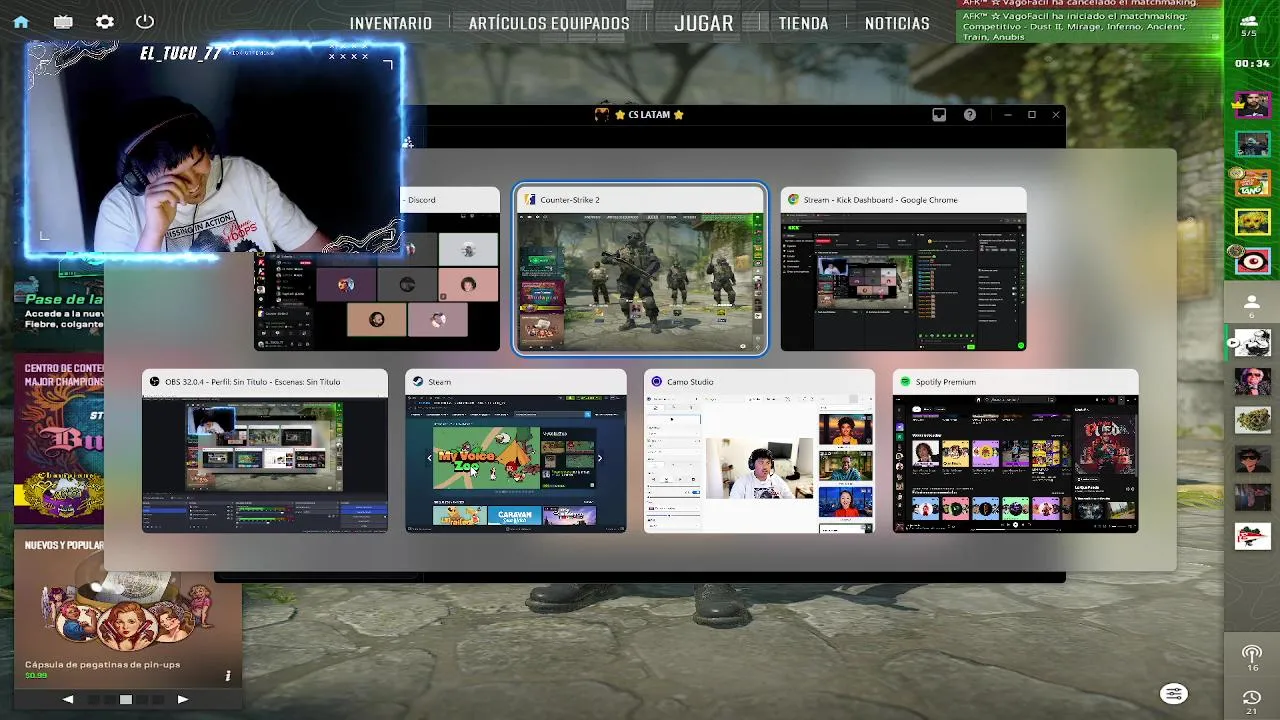1280x720 pixels.
Task: Select the black-and-white sketch friend avatar
Action: click(1252, 342)
